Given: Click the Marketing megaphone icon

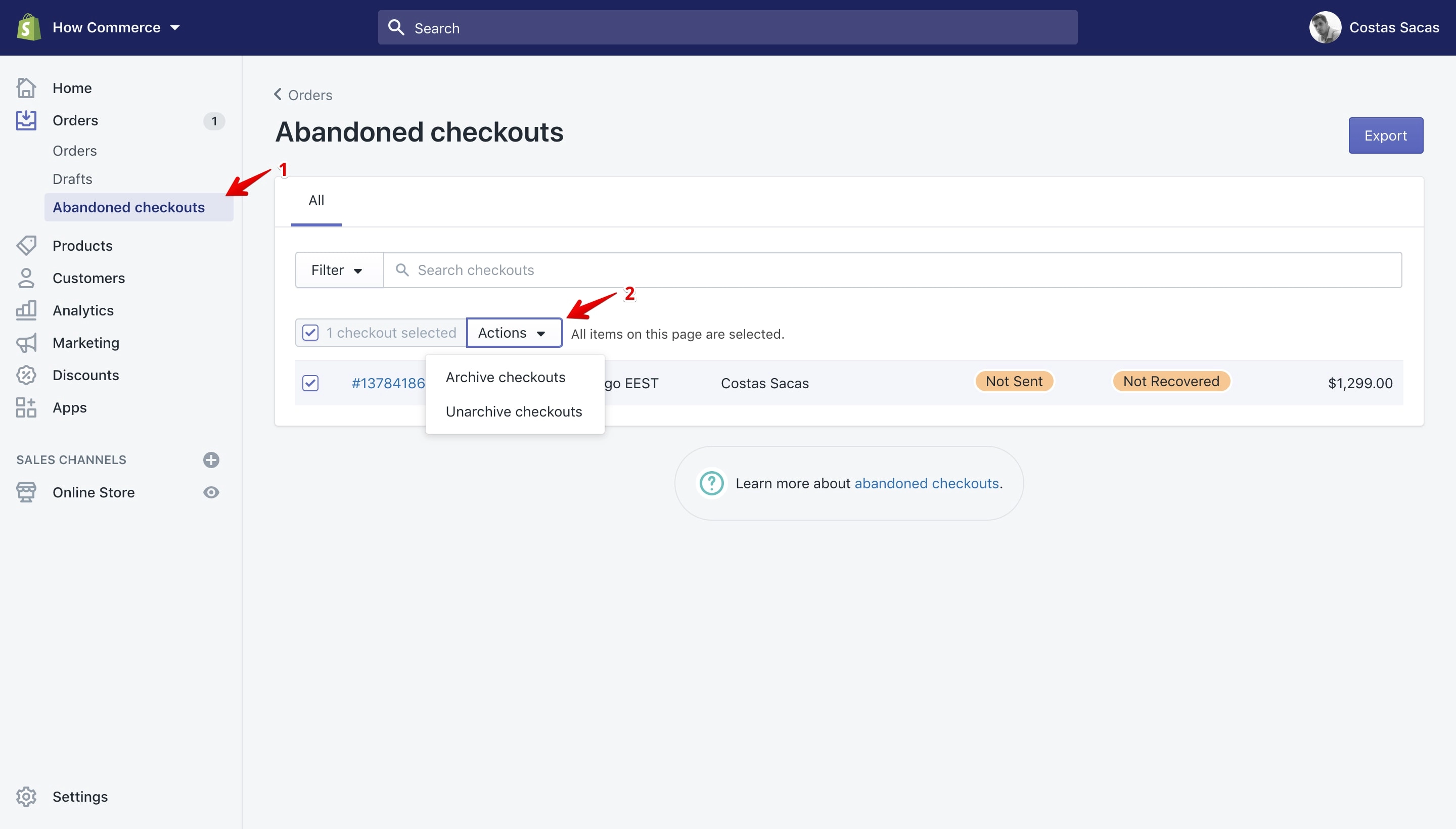Looking at the screenshot, I should pos(26,343).
